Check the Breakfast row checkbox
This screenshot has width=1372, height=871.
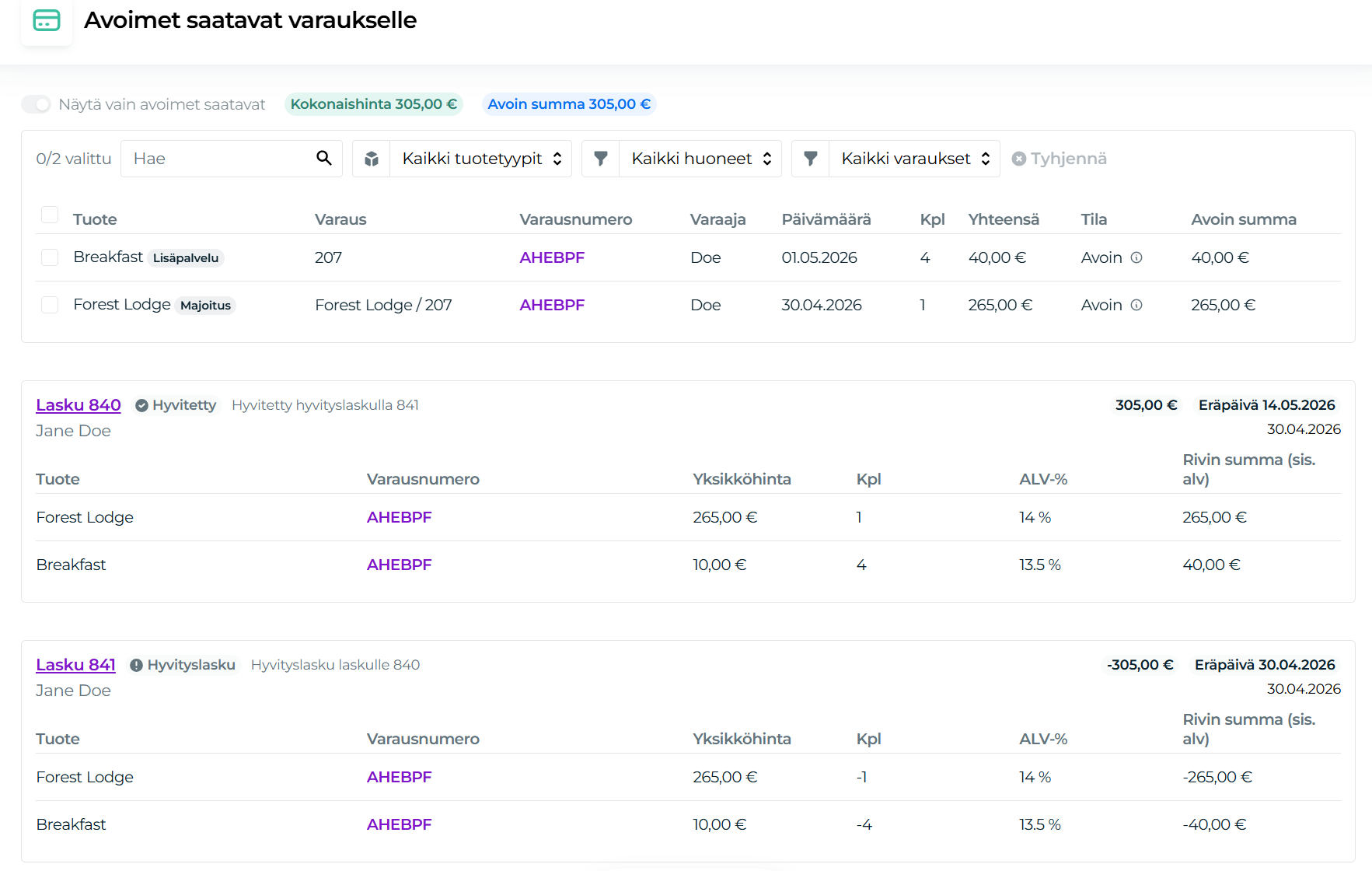(50, 257)
